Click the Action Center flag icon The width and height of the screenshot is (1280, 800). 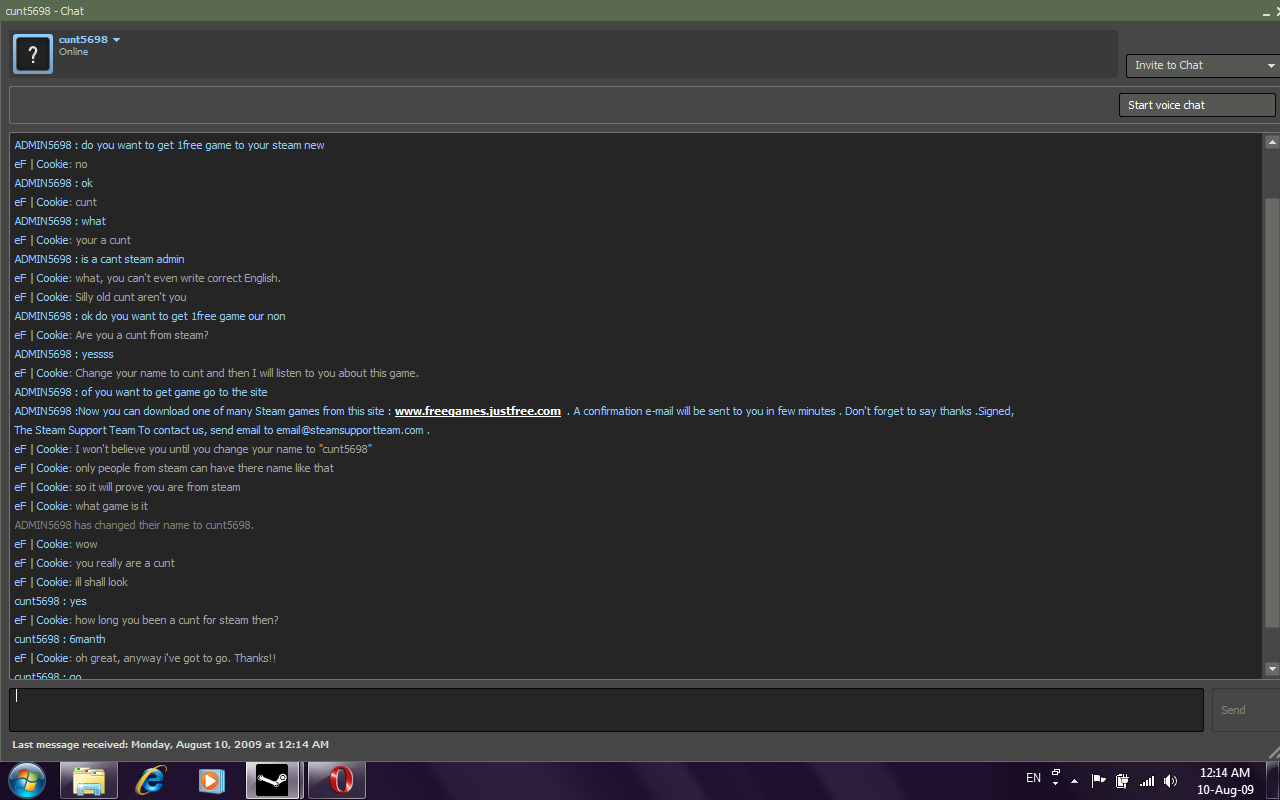pyautogui.click(x=1098, y=780)
